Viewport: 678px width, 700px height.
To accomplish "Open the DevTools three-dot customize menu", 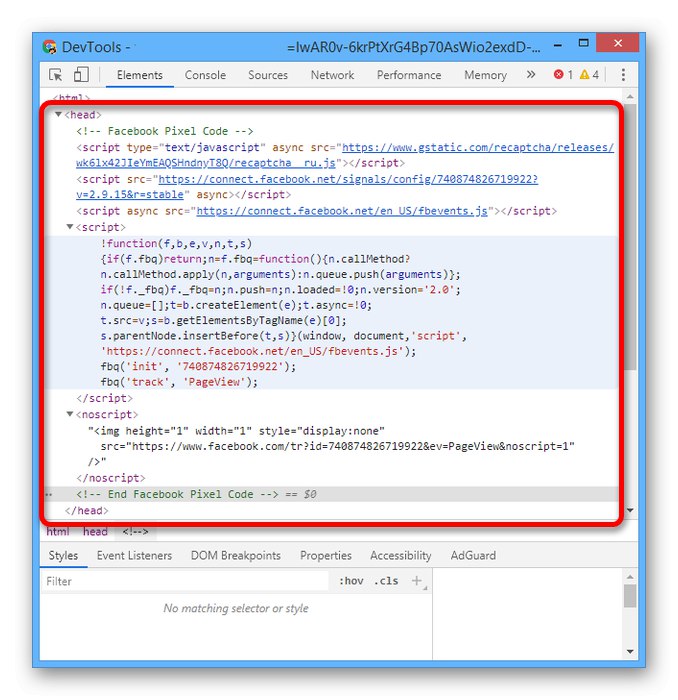I will [623, 75].
